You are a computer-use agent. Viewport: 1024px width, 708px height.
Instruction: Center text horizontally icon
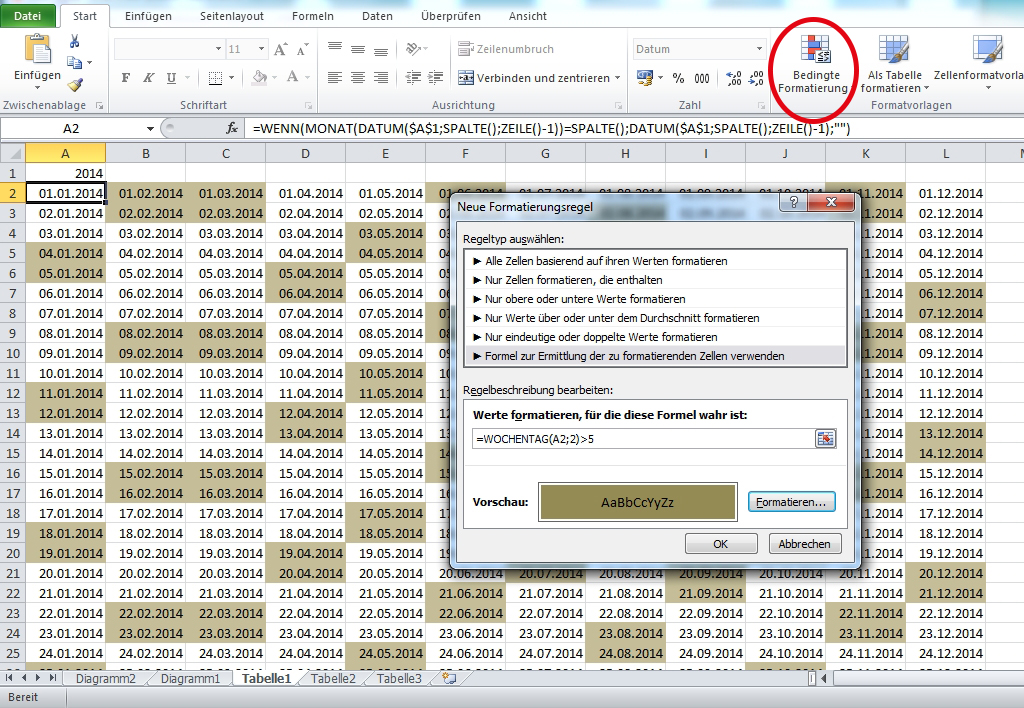coord(358,78)
